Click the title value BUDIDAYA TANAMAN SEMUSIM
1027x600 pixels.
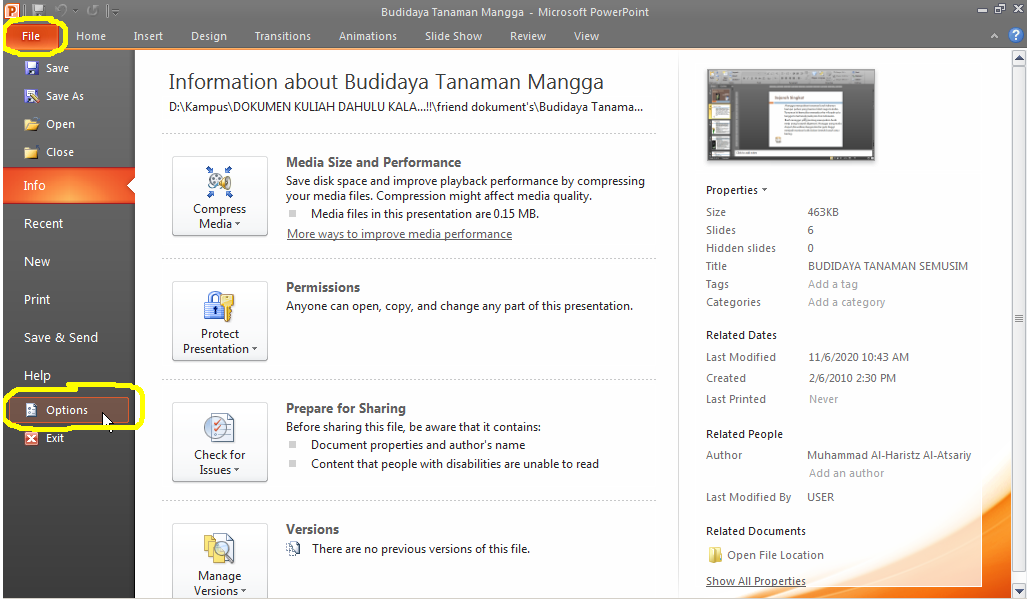887,266
